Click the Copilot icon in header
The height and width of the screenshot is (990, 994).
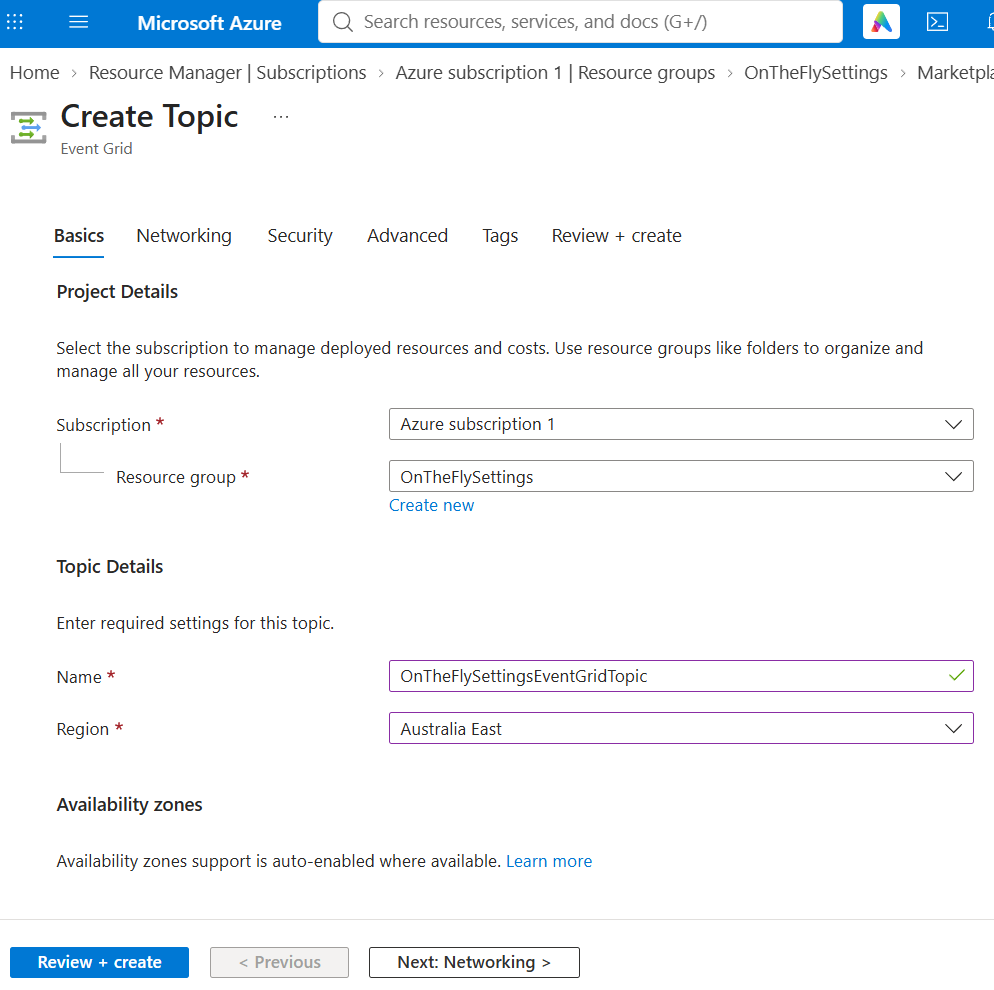[x=881, y=22]
